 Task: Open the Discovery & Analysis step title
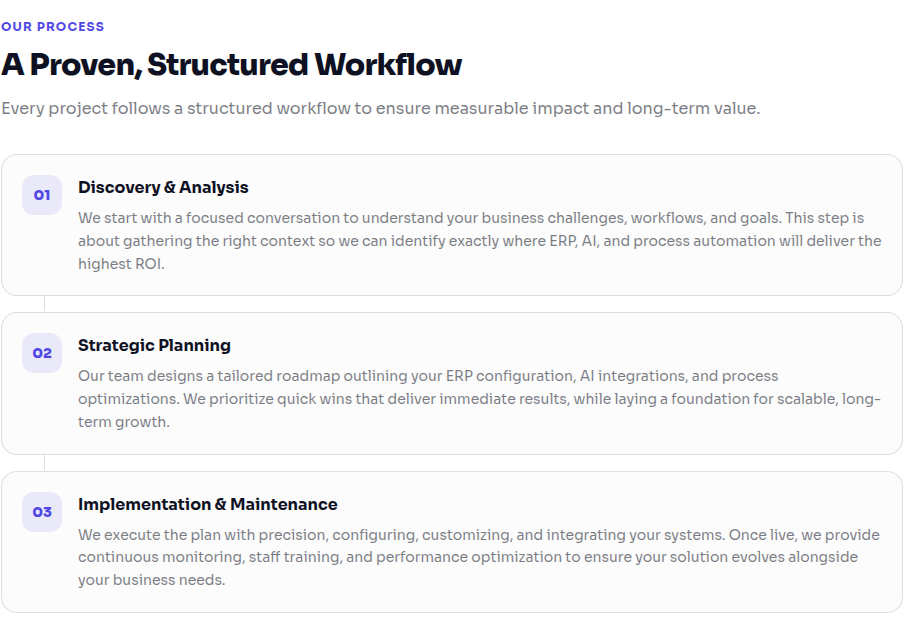[163, 187]
